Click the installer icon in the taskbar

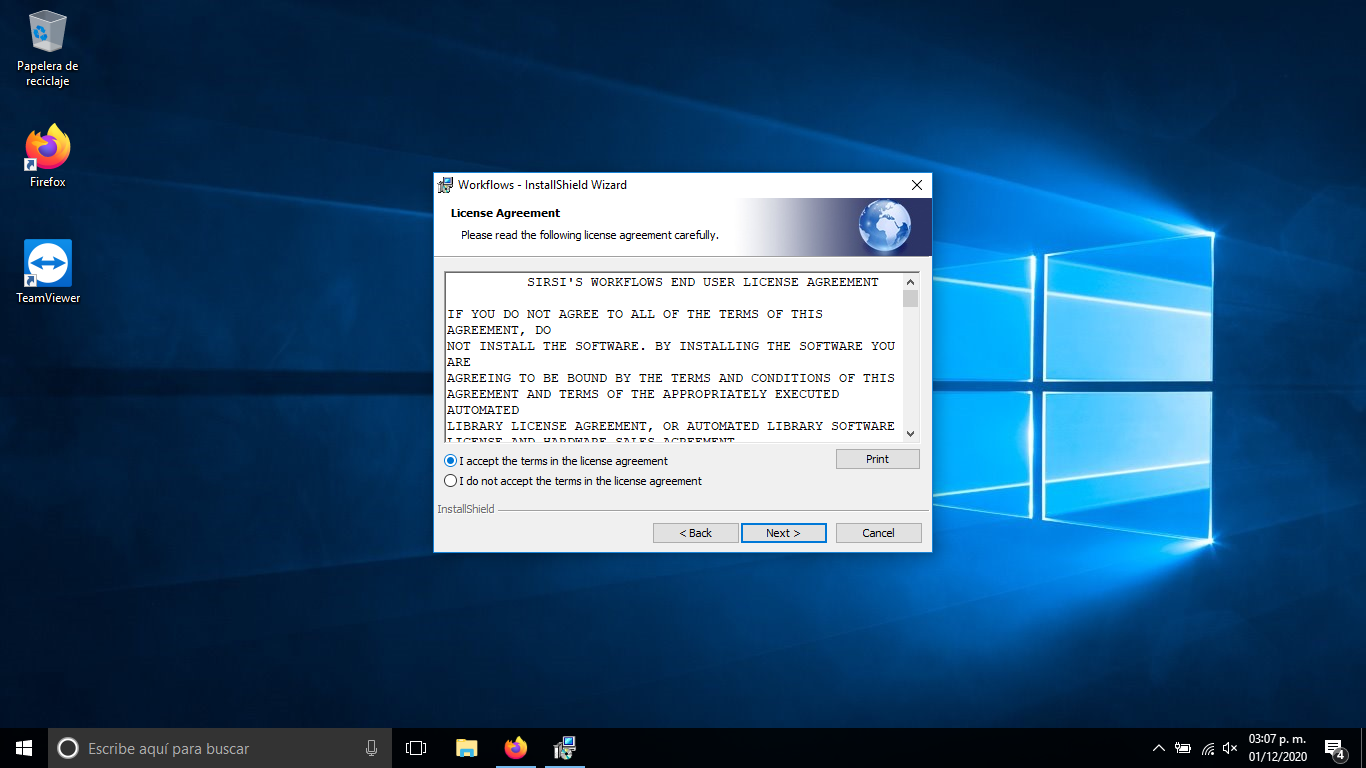click(x=565, y=748)
